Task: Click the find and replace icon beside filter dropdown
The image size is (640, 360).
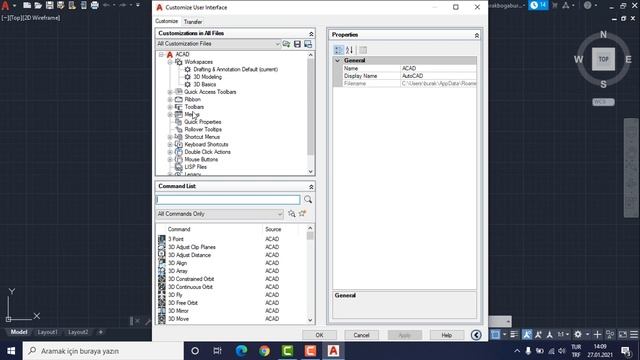Action: click(291, 213)
